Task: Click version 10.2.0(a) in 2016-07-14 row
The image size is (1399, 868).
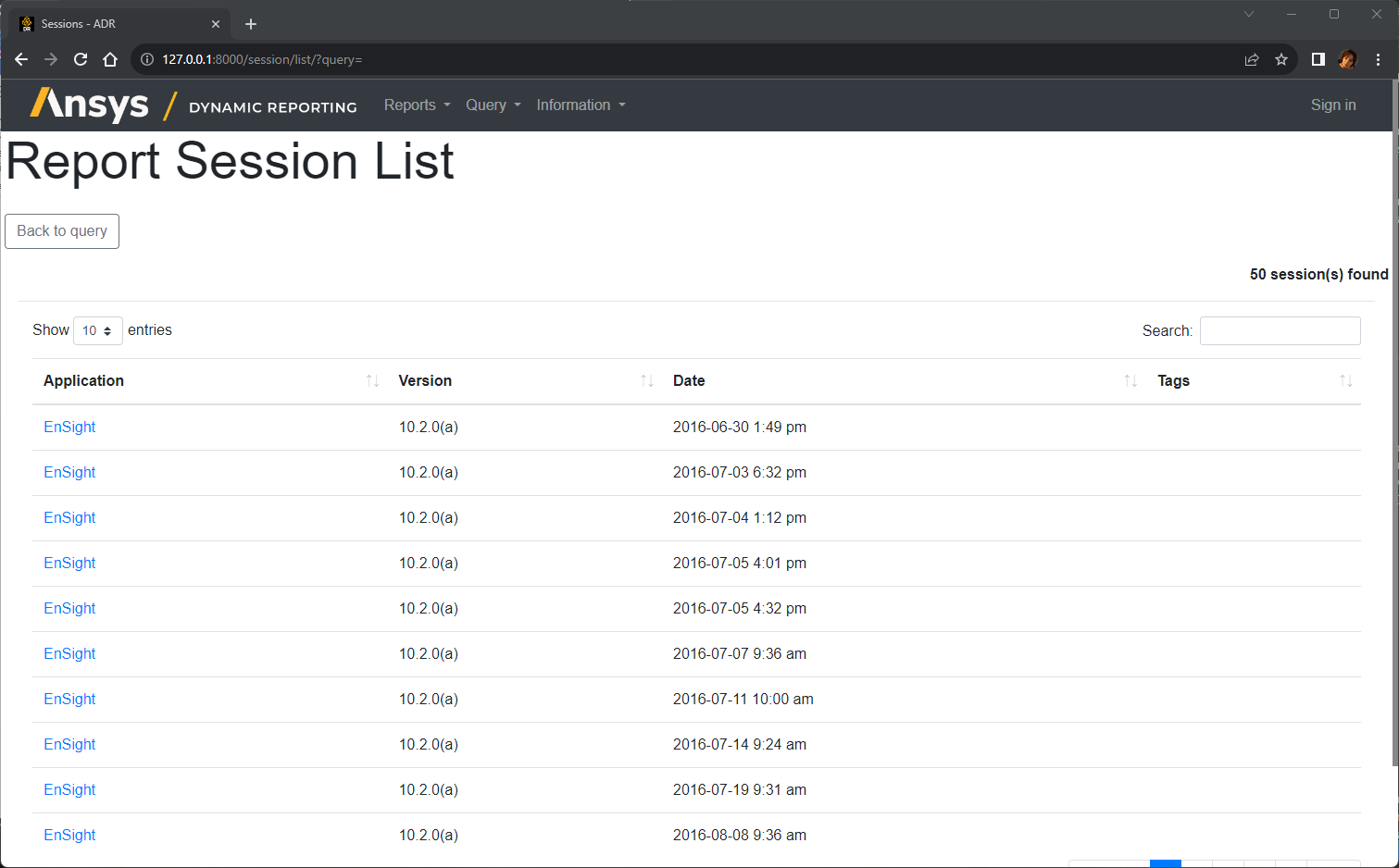Action: 428,745
